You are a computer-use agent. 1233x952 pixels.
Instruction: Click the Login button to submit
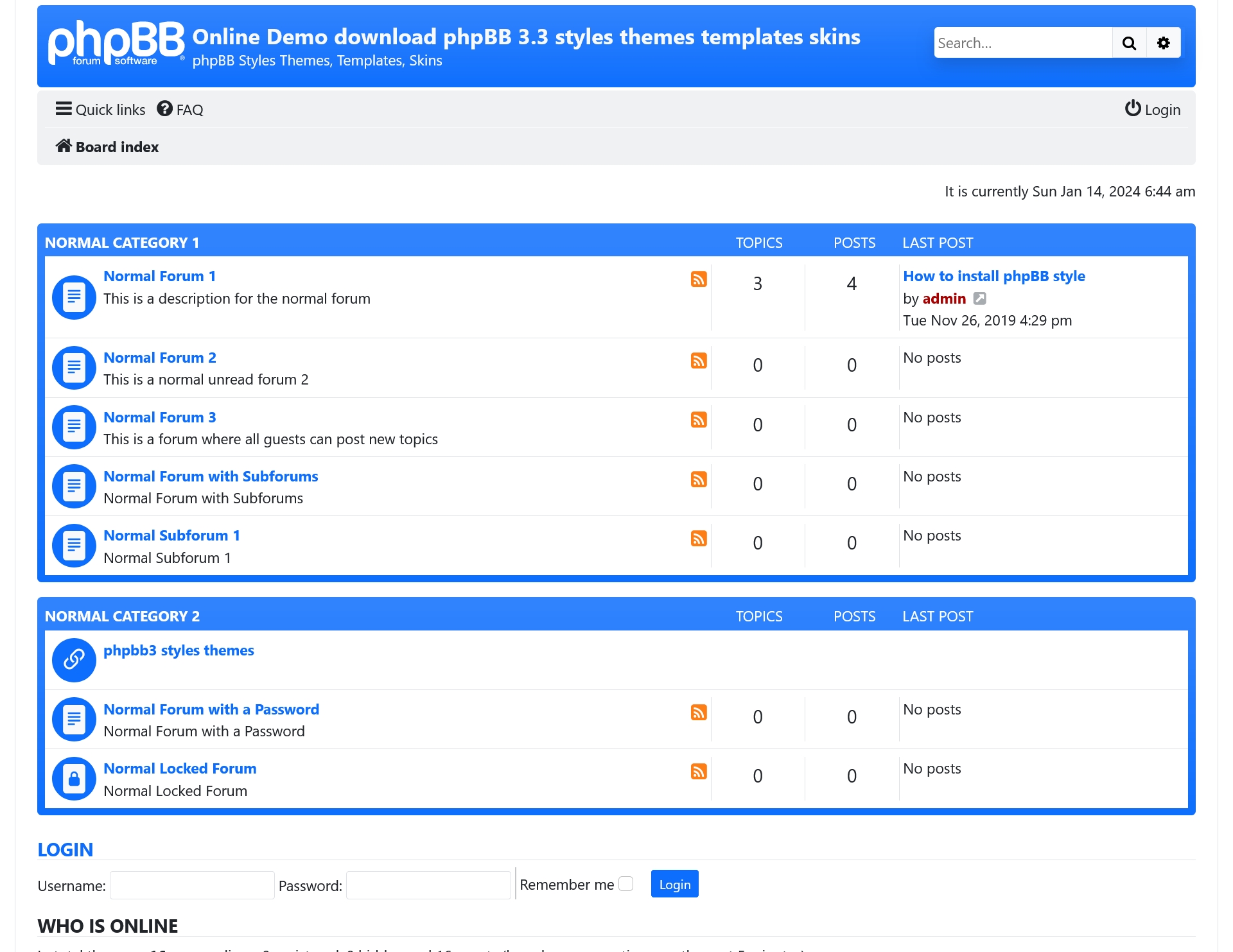click(x=674, y=884)
